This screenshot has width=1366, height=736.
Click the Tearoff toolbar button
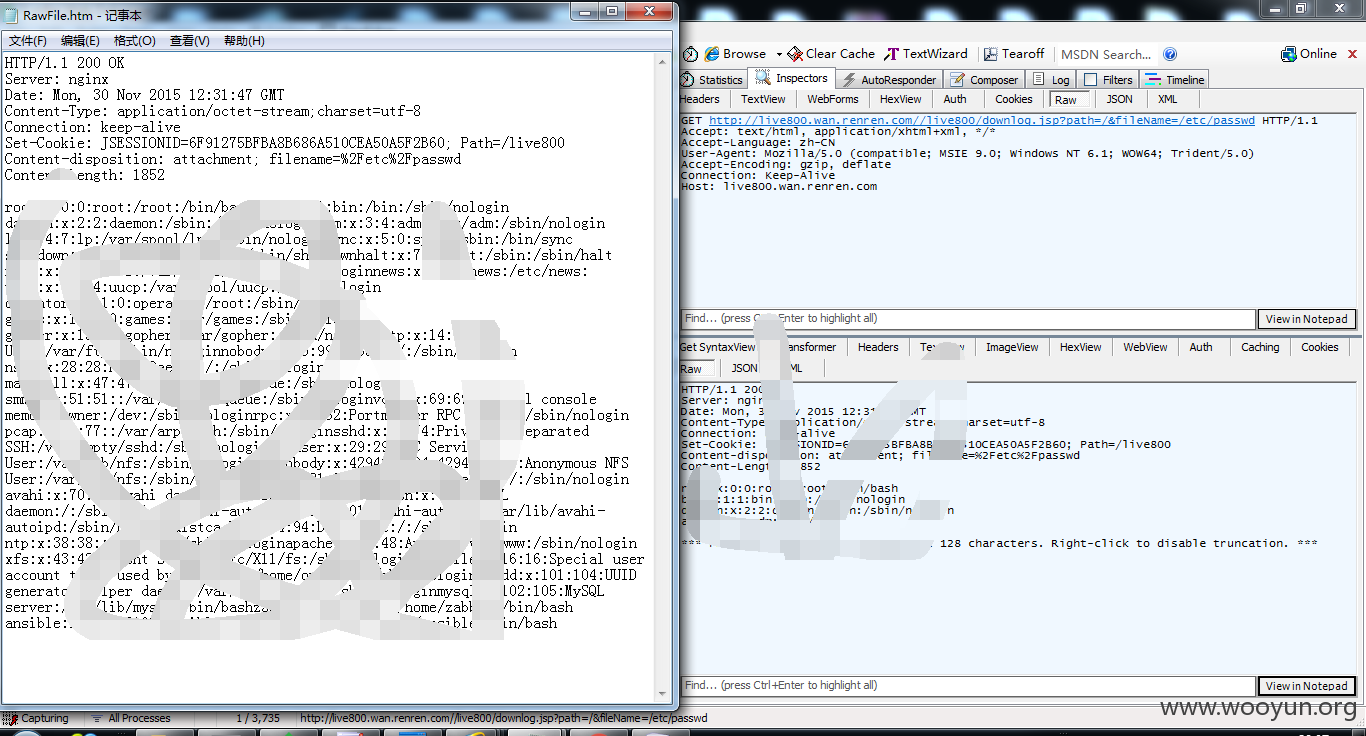1013,54
